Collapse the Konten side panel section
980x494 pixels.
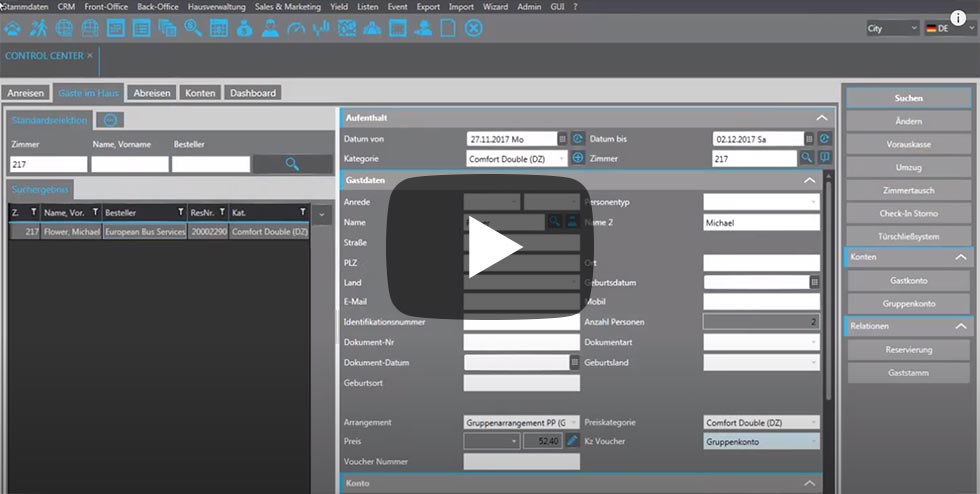[x=960, y=257]
